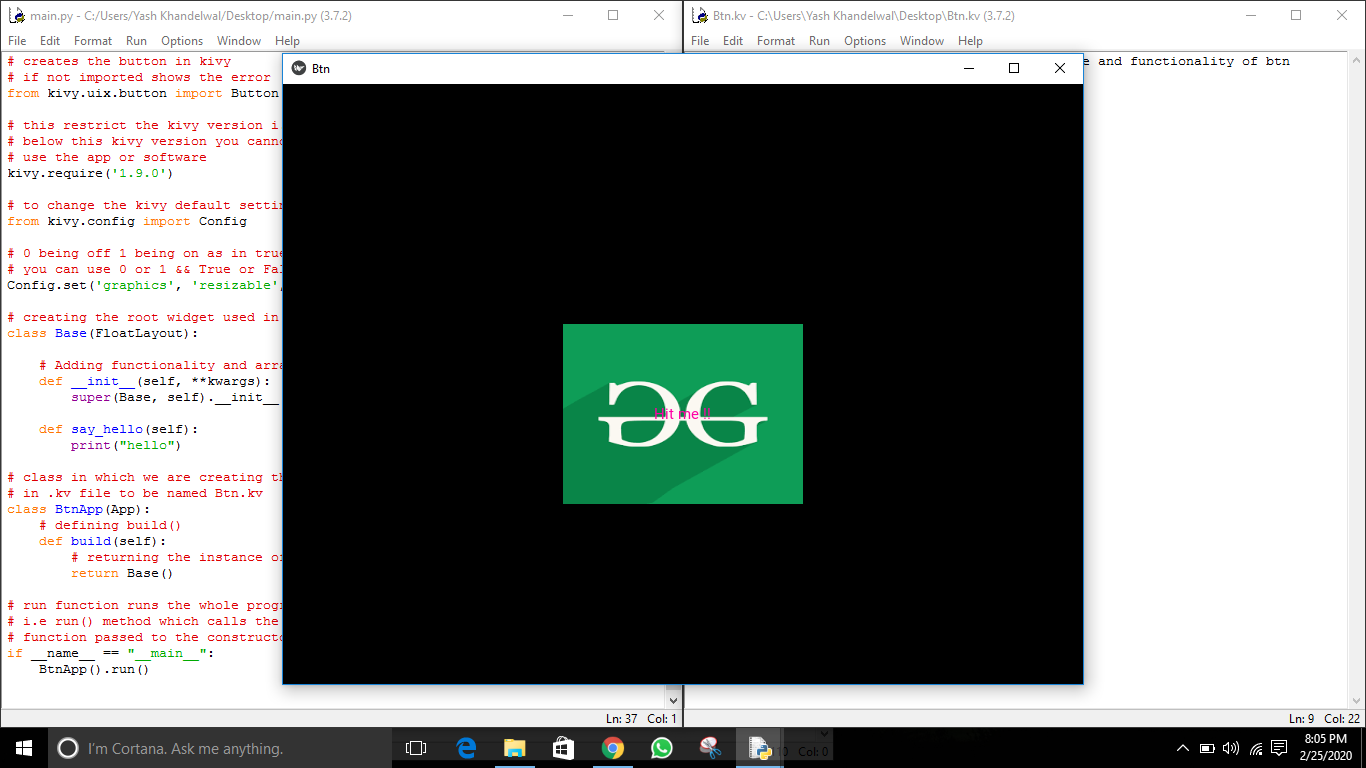Click the battery status tray icon
The height and width of the screenshot is (768, 1366).
pos(1207,748)
